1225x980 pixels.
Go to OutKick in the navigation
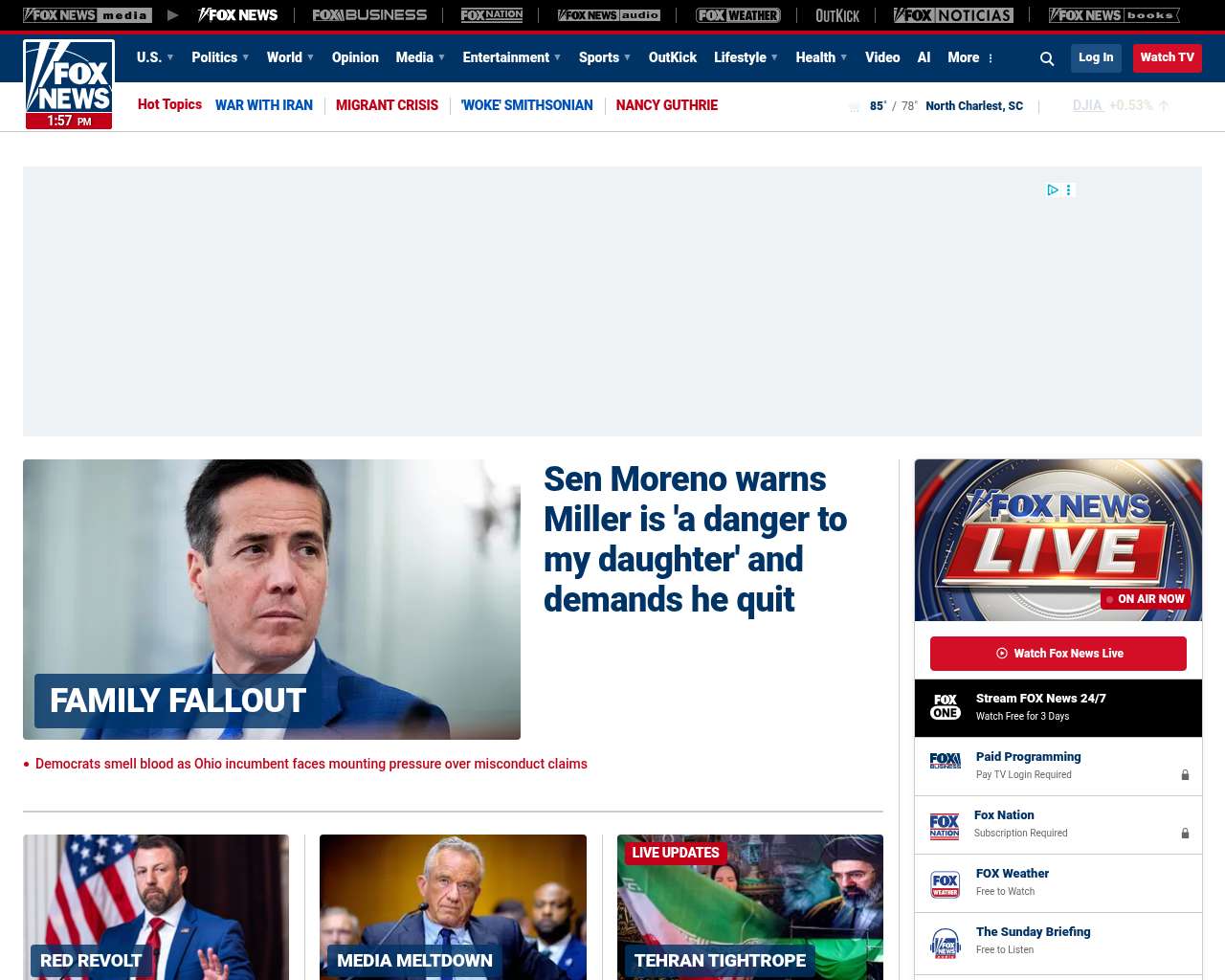coord(673,57)
